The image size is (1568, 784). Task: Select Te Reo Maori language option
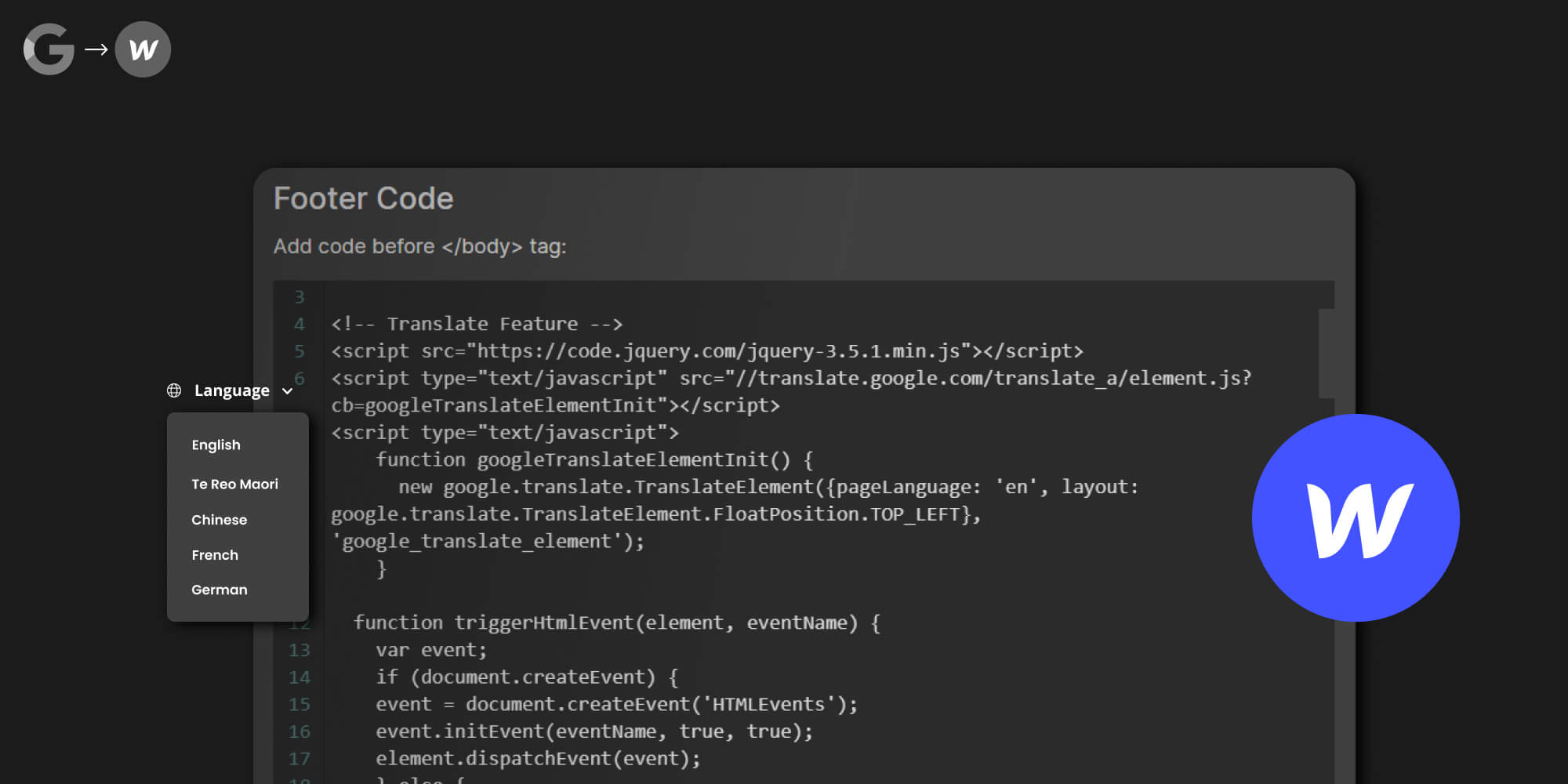click(x=234, y=484)
